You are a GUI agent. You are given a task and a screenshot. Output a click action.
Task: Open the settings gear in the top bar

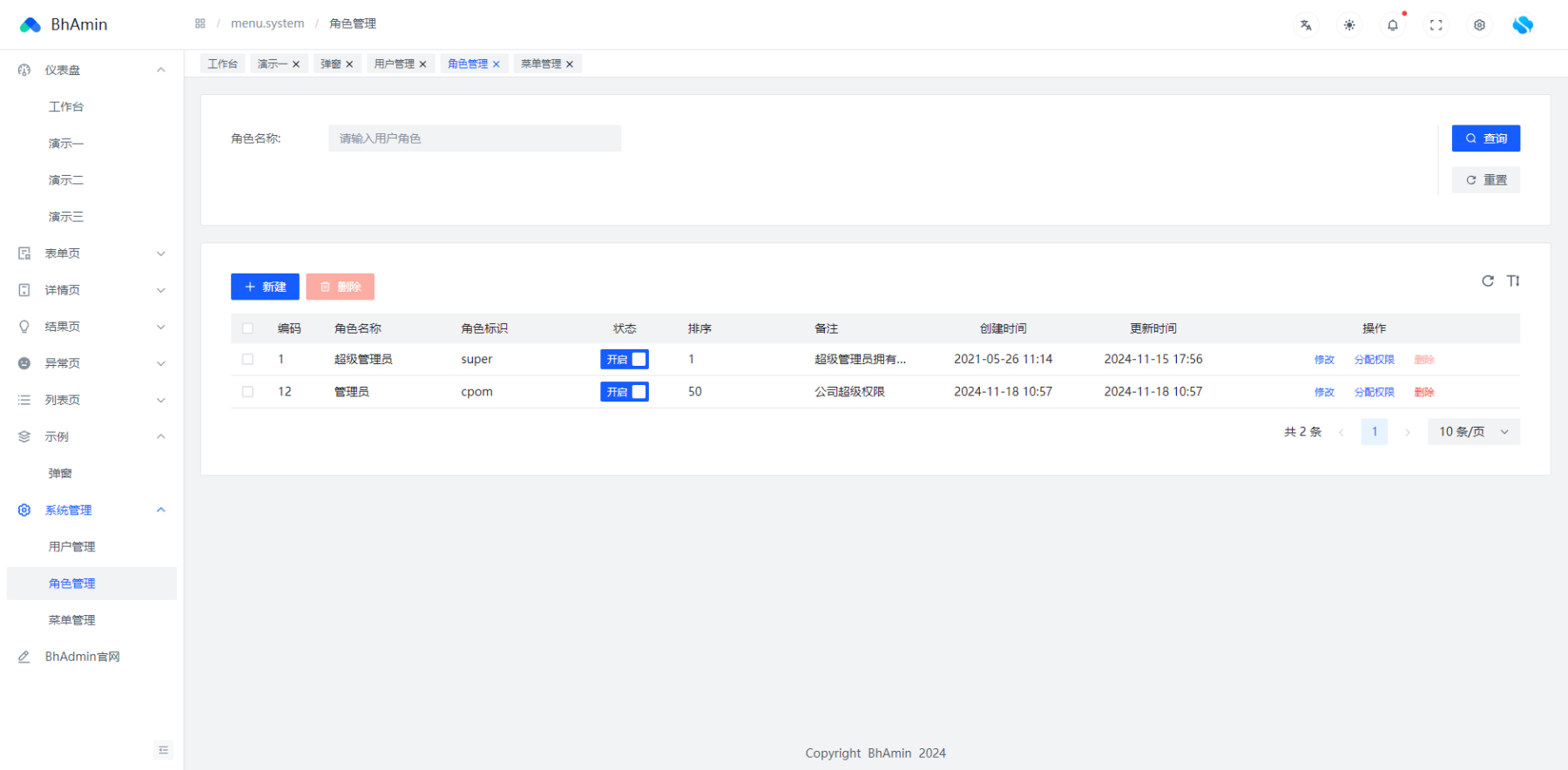click(x=1479, y=25)
